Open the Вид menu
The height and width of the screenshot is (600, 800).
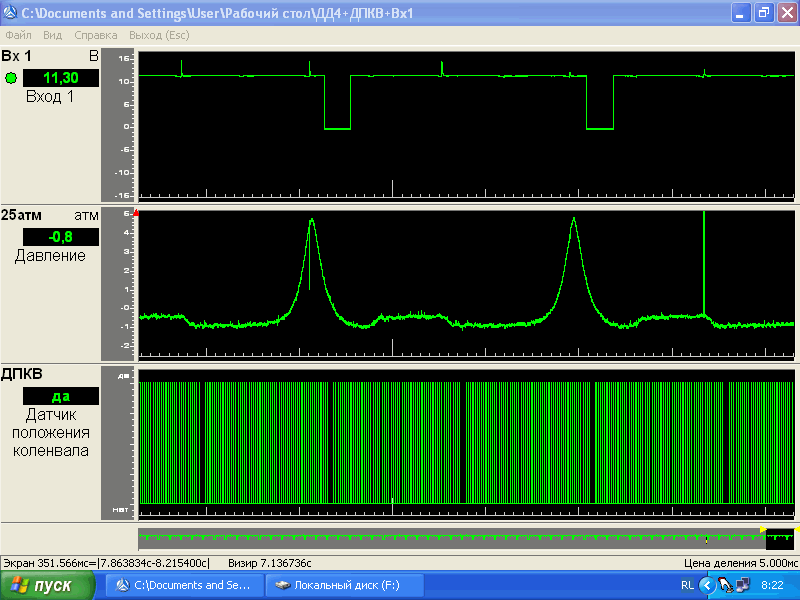53,35
